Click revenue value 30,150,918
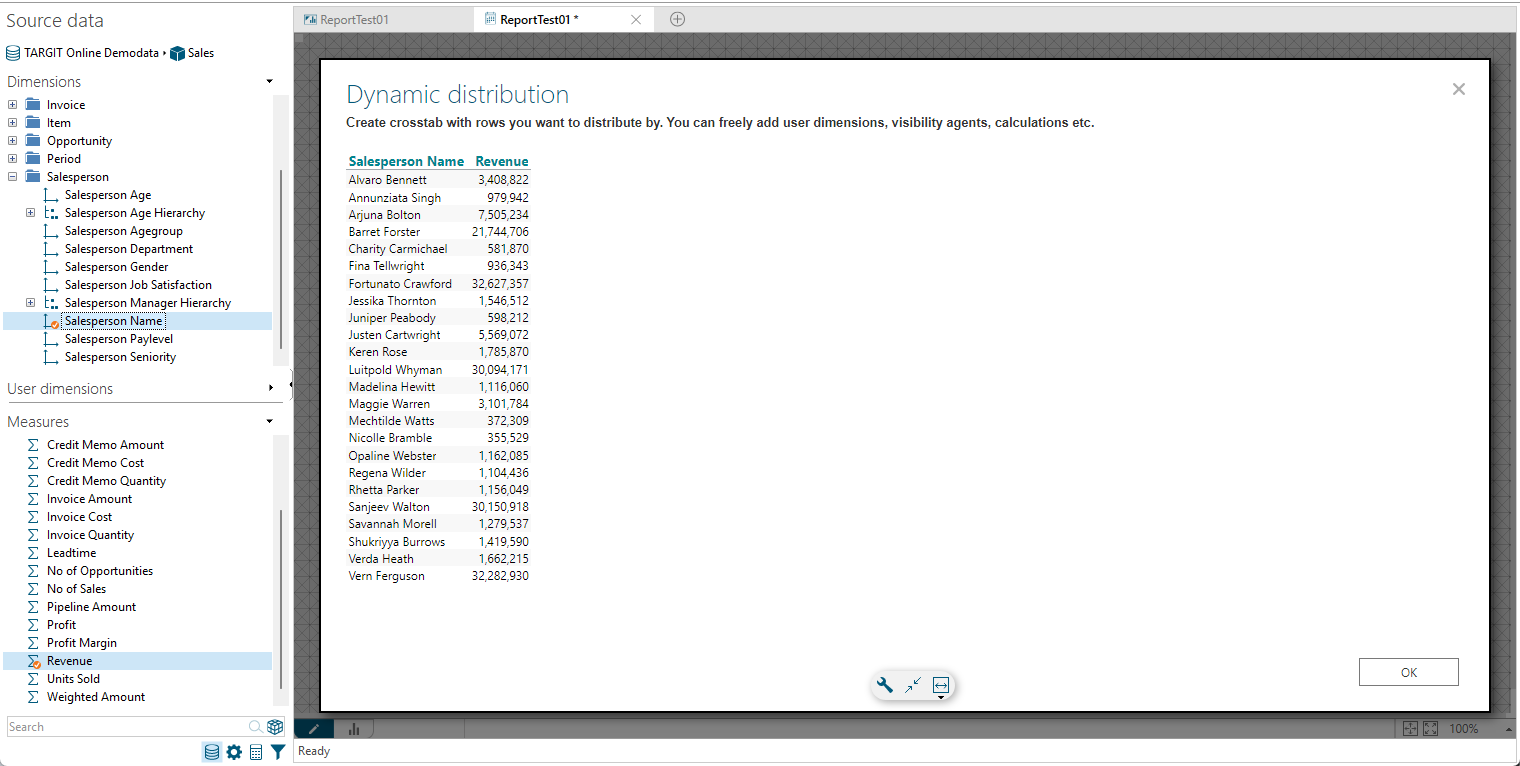 [x=500, y=507]
